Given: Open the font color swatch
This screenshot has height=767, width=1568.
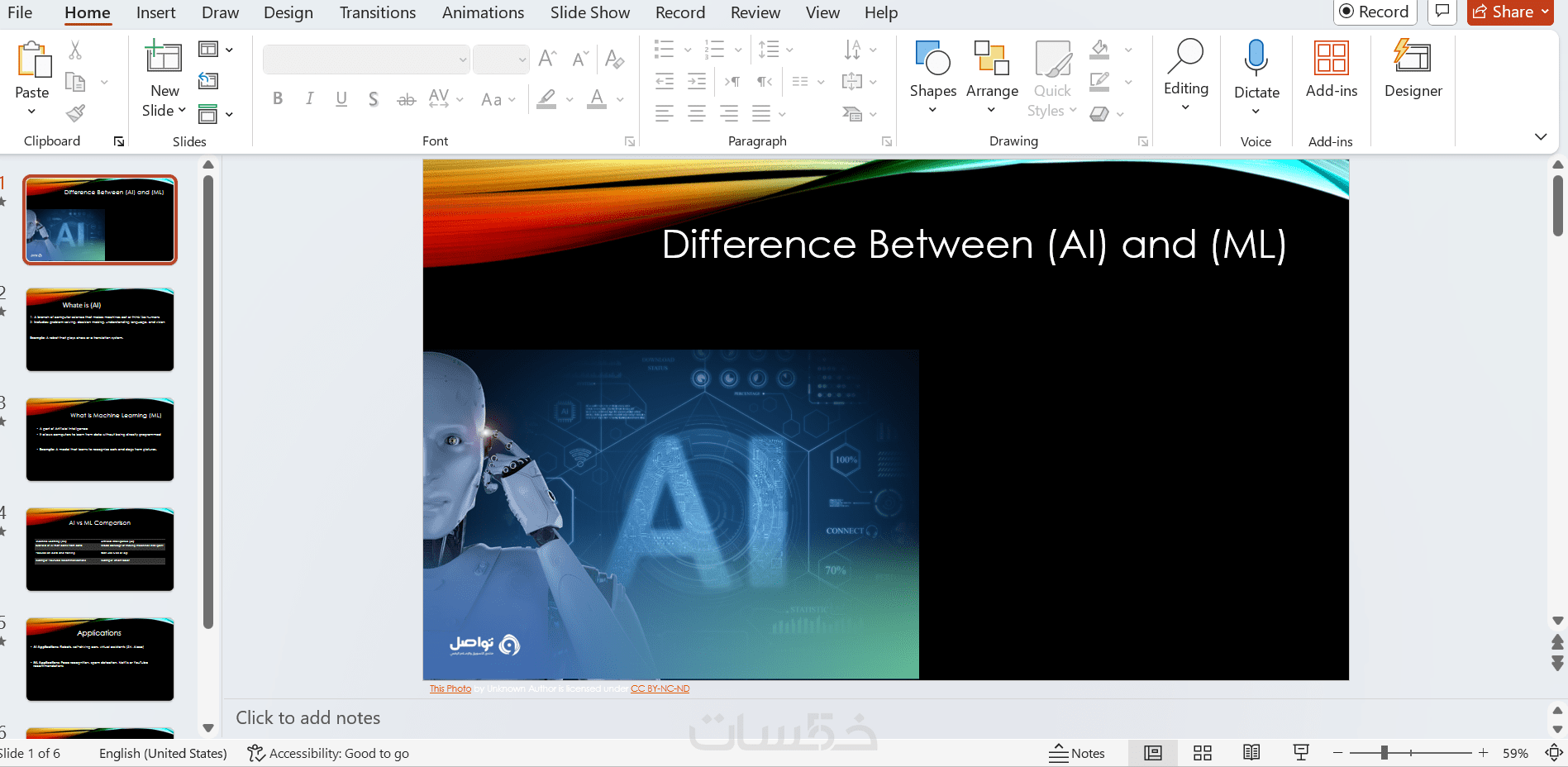Looking at the screenshot, I should point(597,99).
